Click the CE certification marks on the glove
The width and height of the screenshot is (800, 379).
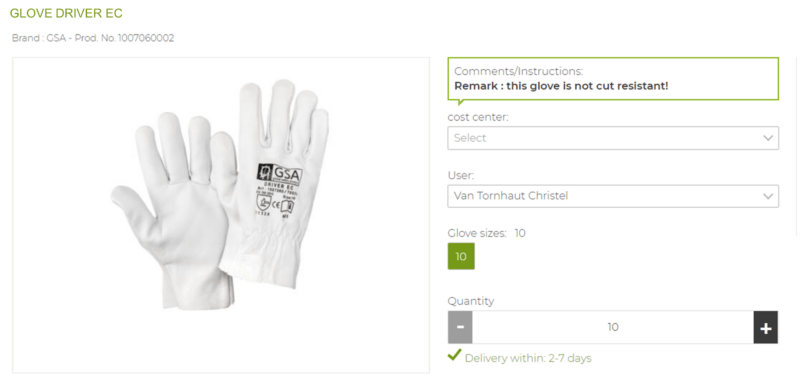pyautogui.click(x=274, y=205)
